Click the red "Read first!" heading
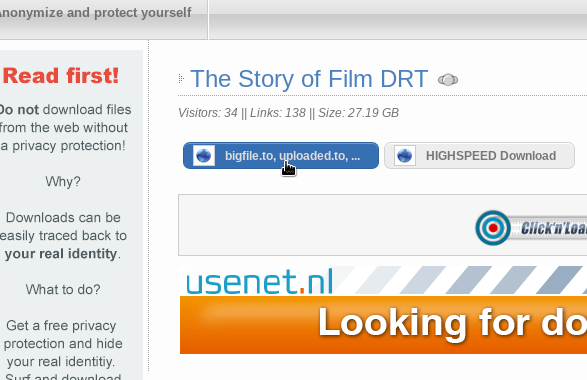 click(x=61, y=76)
